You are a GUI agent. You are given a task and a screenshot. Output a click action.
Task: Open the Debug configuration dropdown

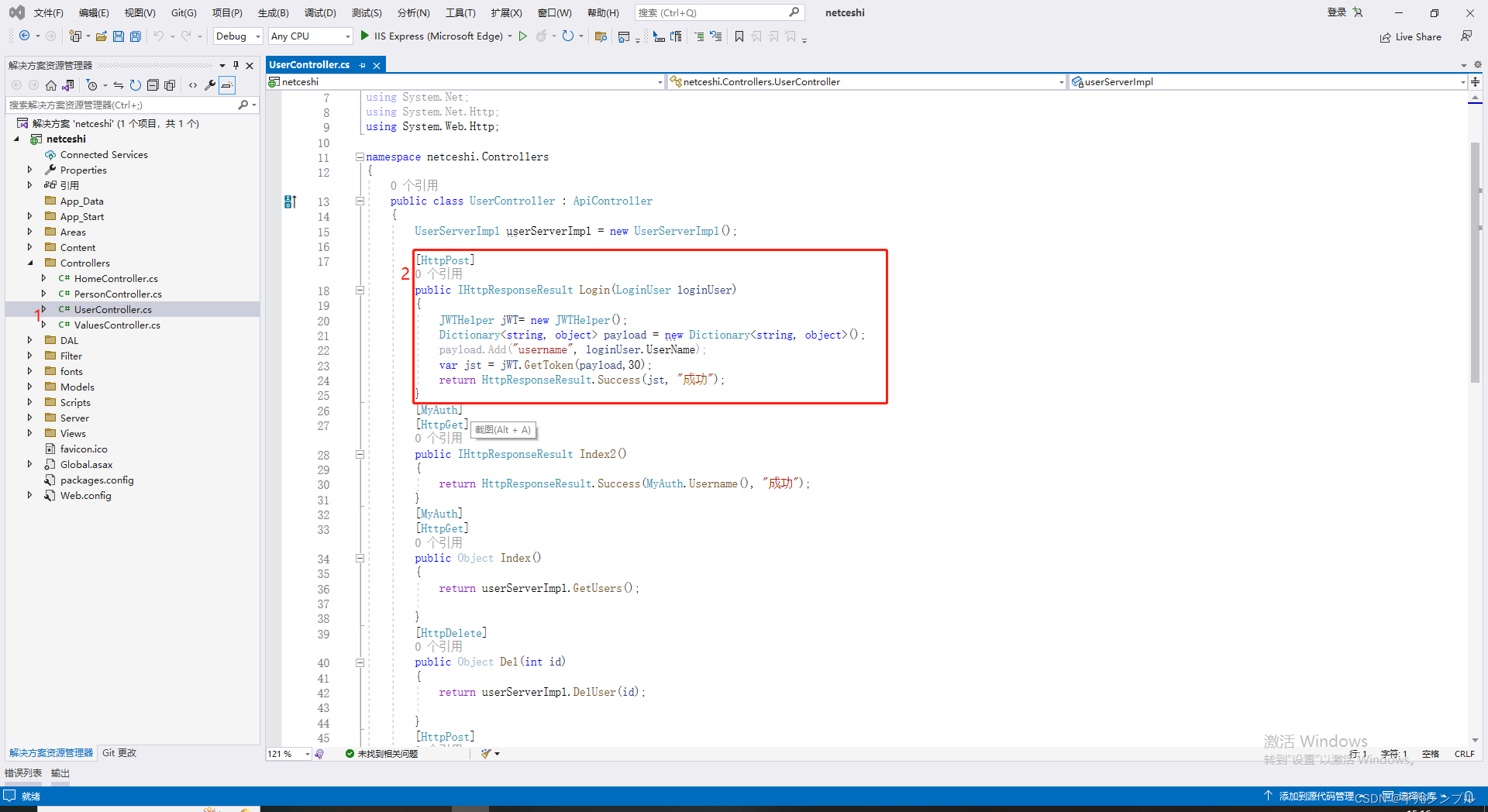(237, 36)
